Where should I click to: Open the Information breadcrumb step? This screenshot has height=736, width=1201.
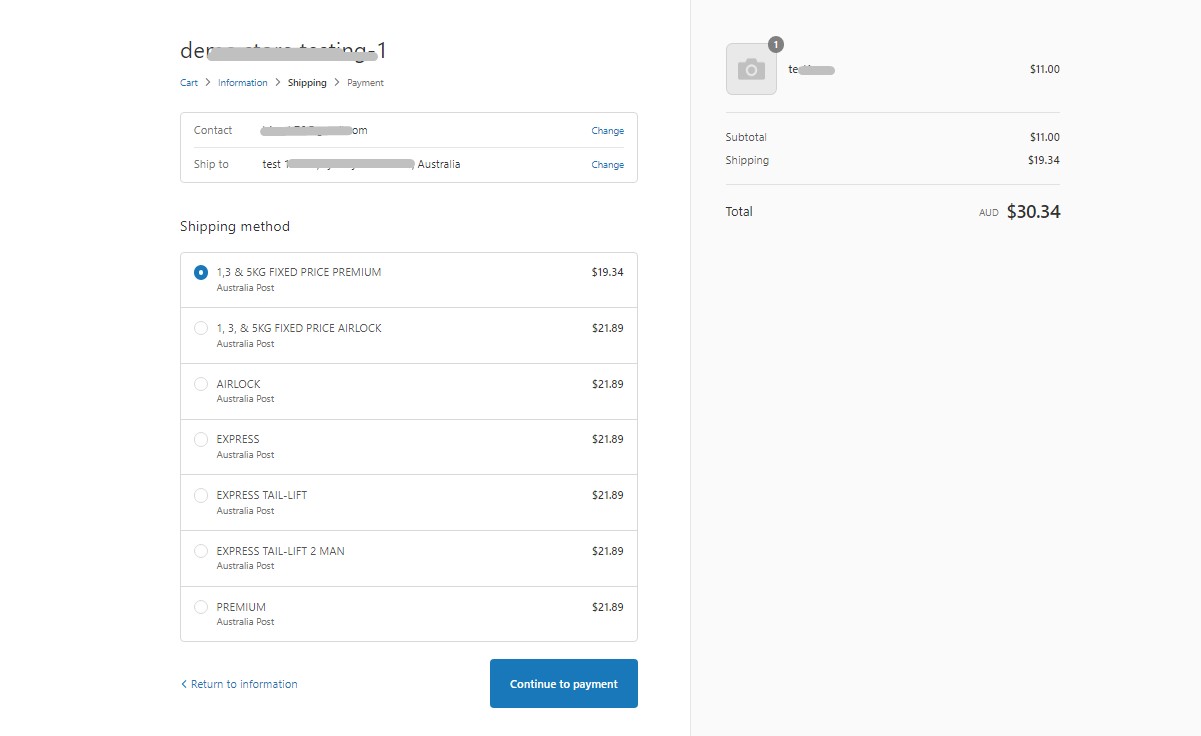click(x=243, y=83)
